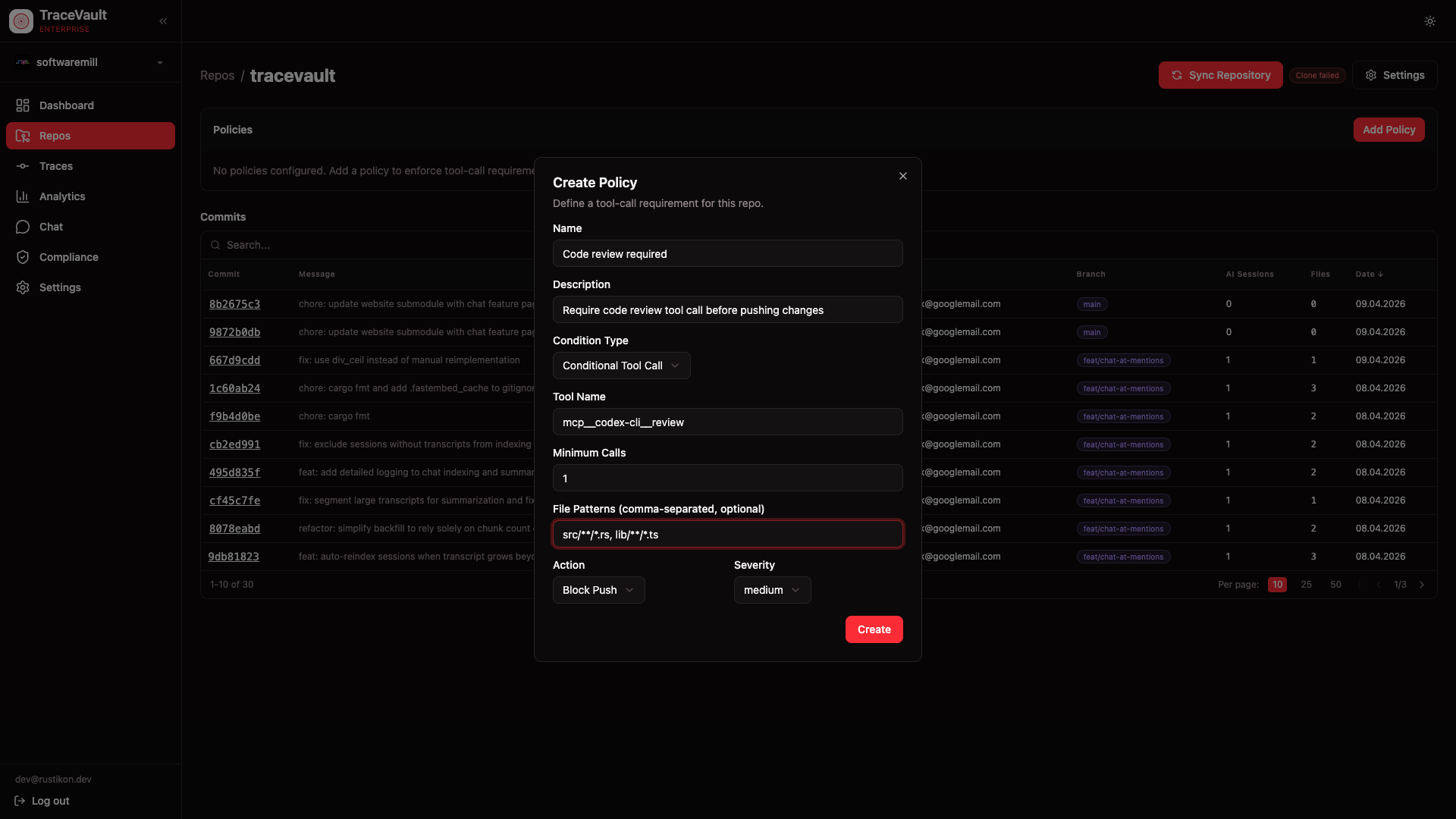The image size is (1456, 819).
Task: Open Settings in the sidebar menu
Action: [60, 287]
